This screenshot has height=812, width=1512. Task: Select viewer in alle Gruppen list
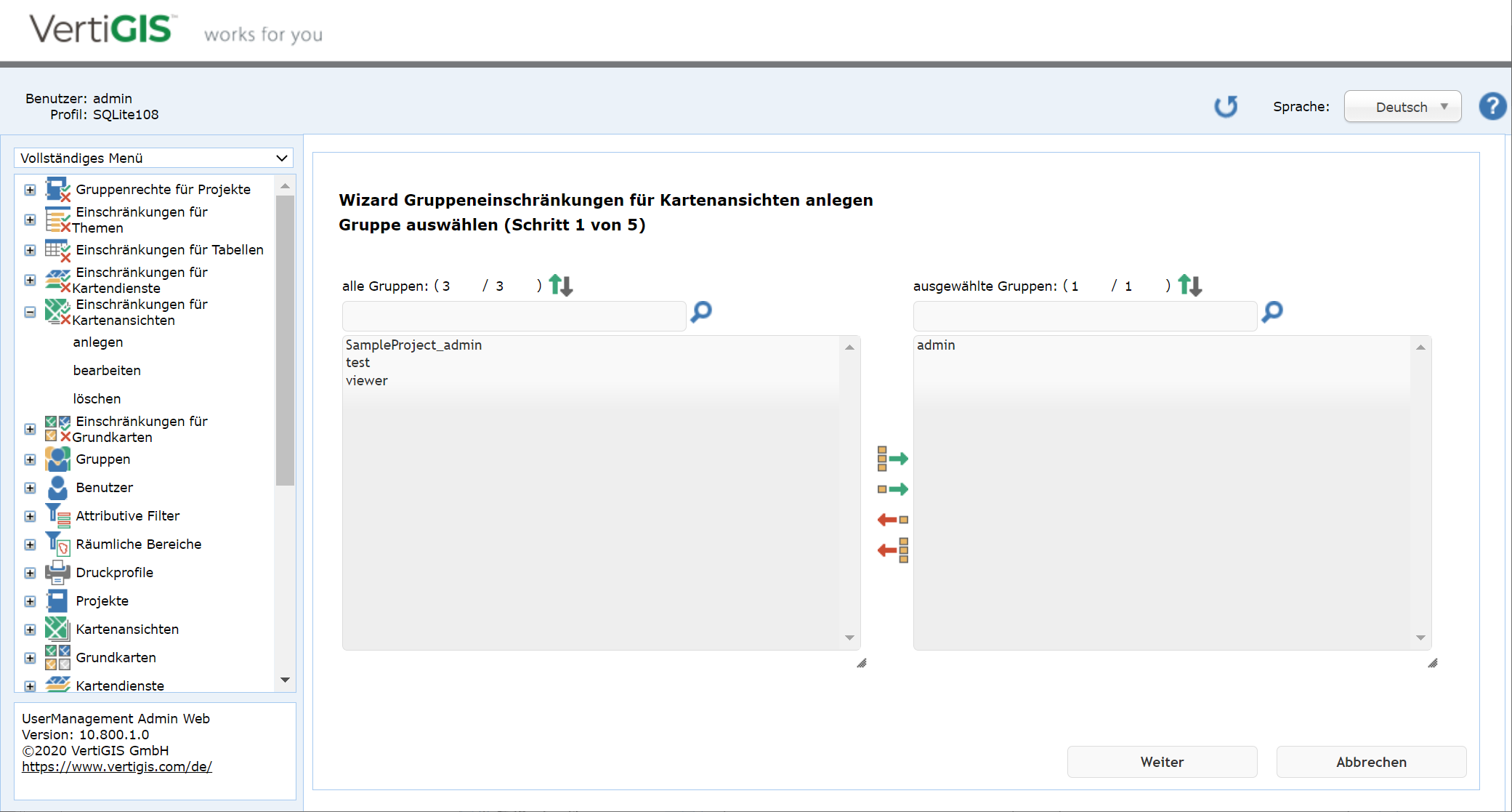pos(367,380)
